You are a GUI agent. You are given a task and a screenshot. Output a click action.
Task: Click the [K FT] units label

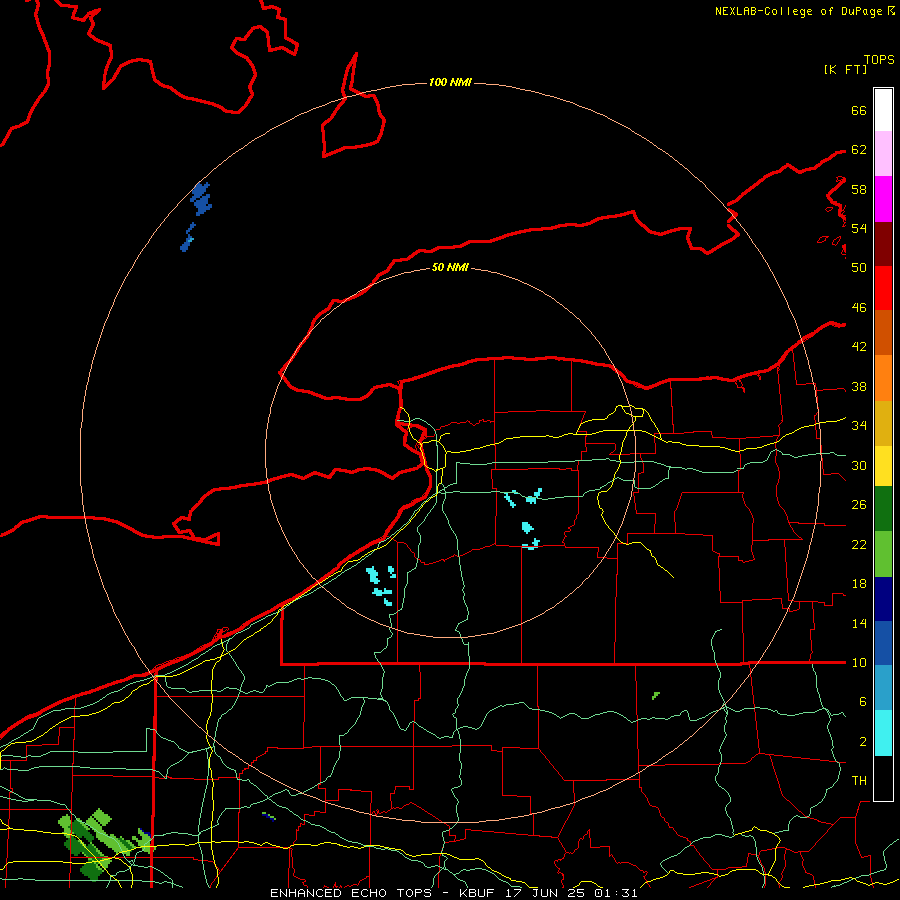pos(845,69)
